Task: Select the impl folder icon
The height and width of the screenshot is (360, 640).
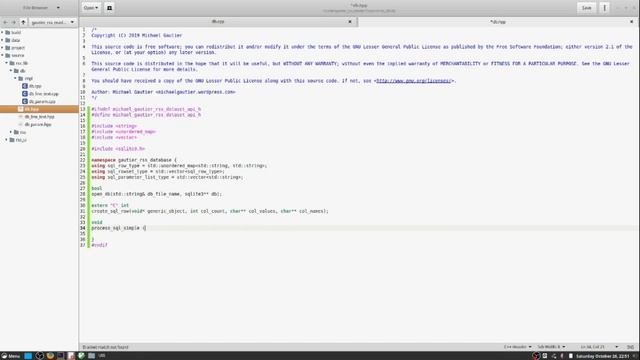Action: click(x=20, y=78)
